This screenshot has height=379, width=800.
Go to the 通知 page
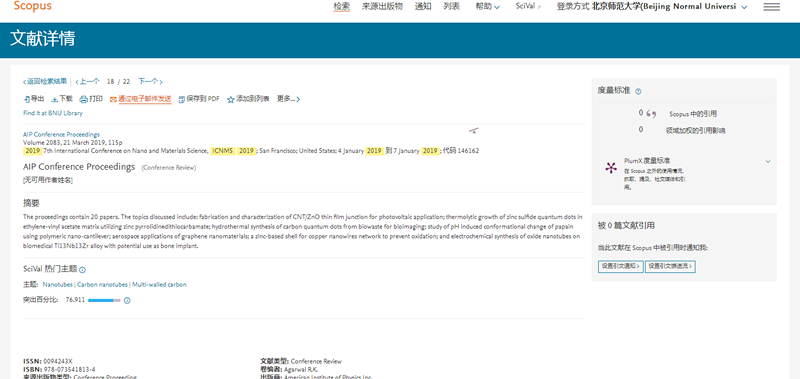423,7
